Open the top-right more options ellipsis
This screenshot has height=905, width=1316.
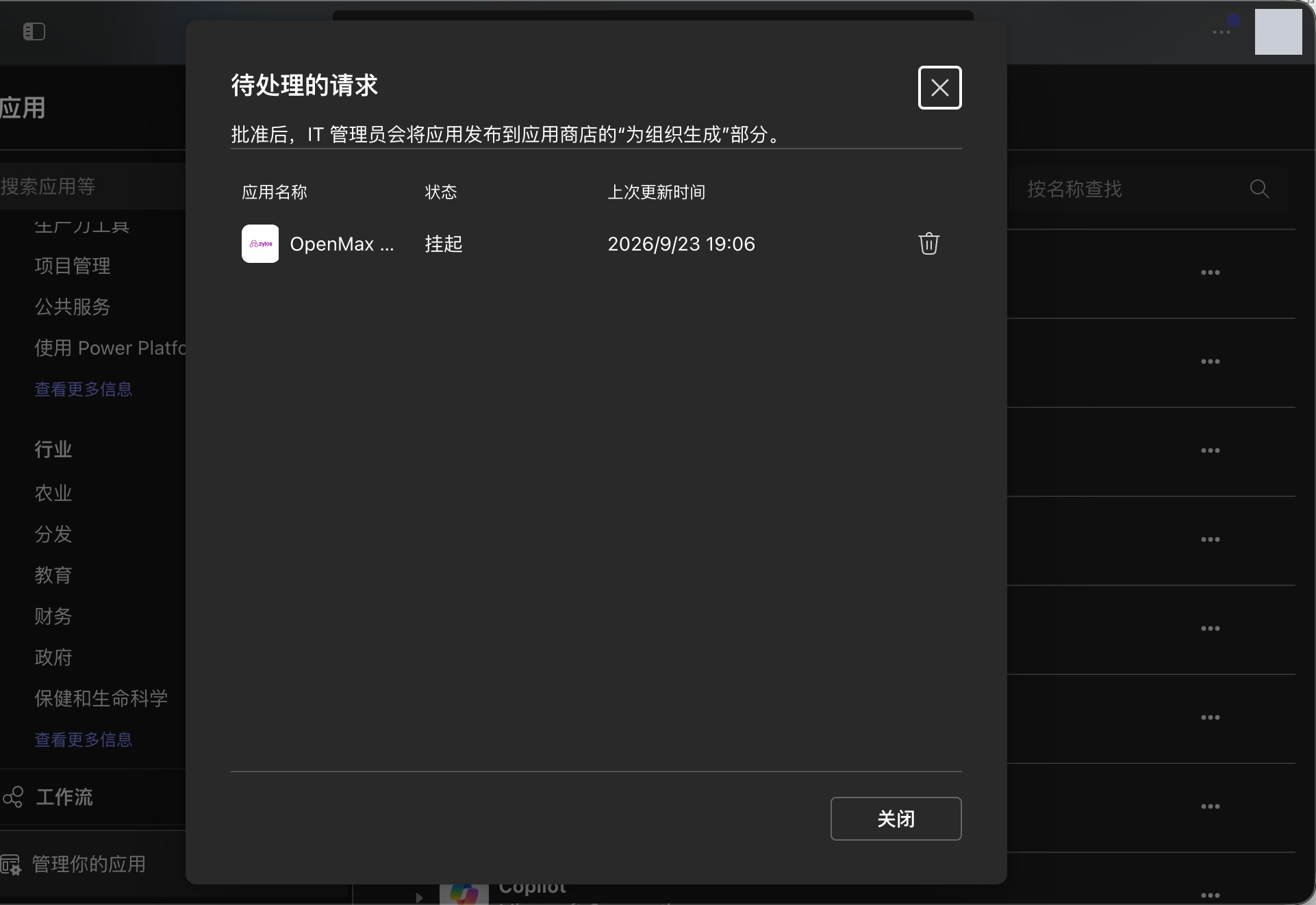[1222, 32]
